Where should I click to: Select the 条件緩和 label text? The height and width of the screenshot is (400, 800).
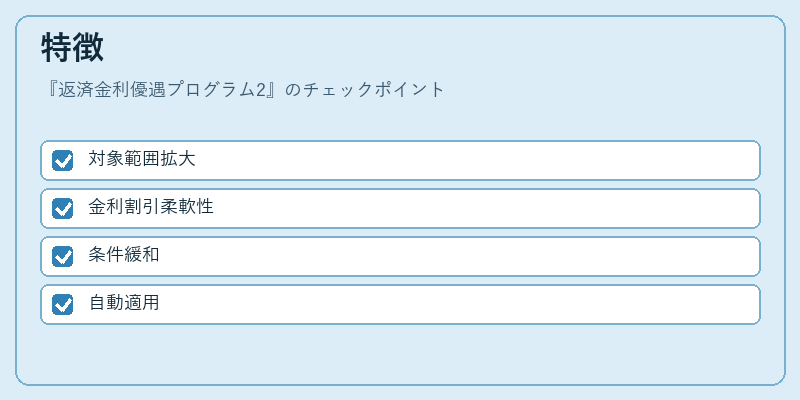[123, 255]
